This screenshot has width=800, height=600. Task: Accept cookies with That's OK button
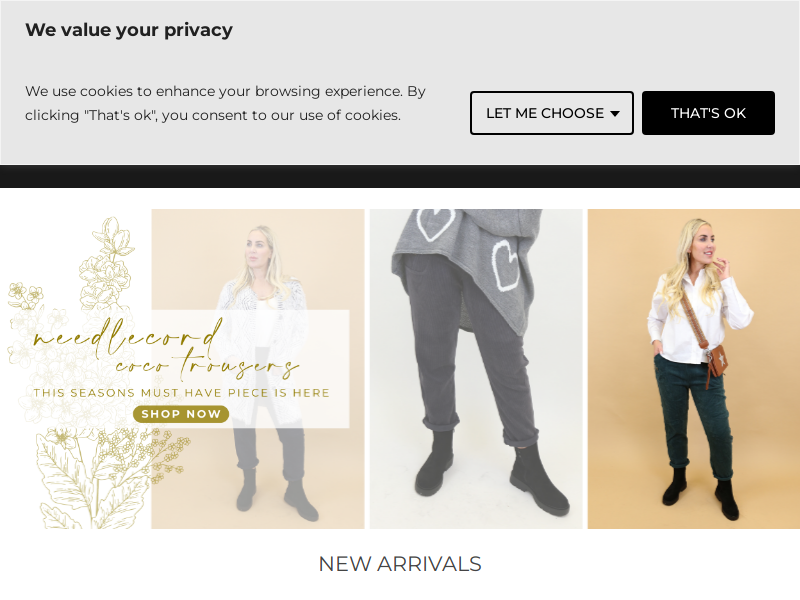[708, 113]
